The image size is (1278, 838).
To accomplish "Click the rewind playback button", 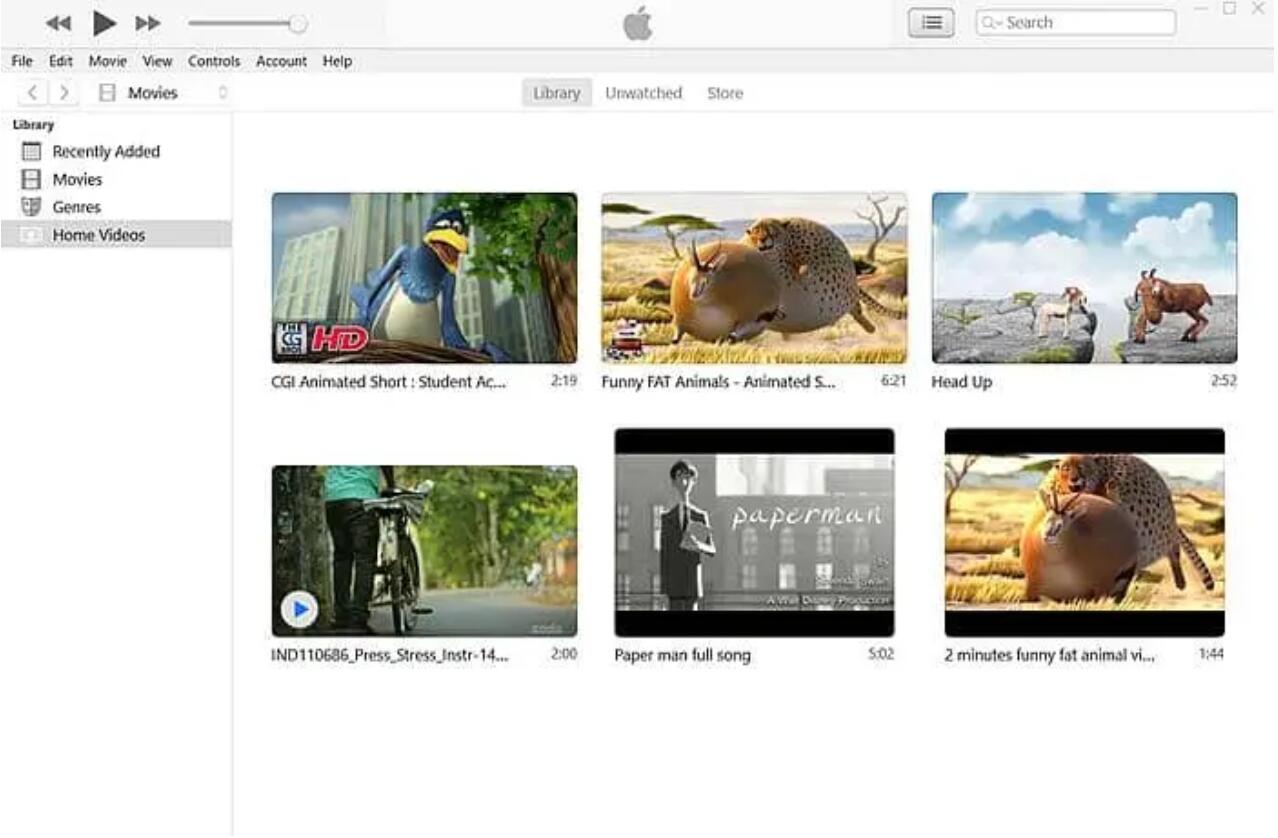I will coord(59,23).
